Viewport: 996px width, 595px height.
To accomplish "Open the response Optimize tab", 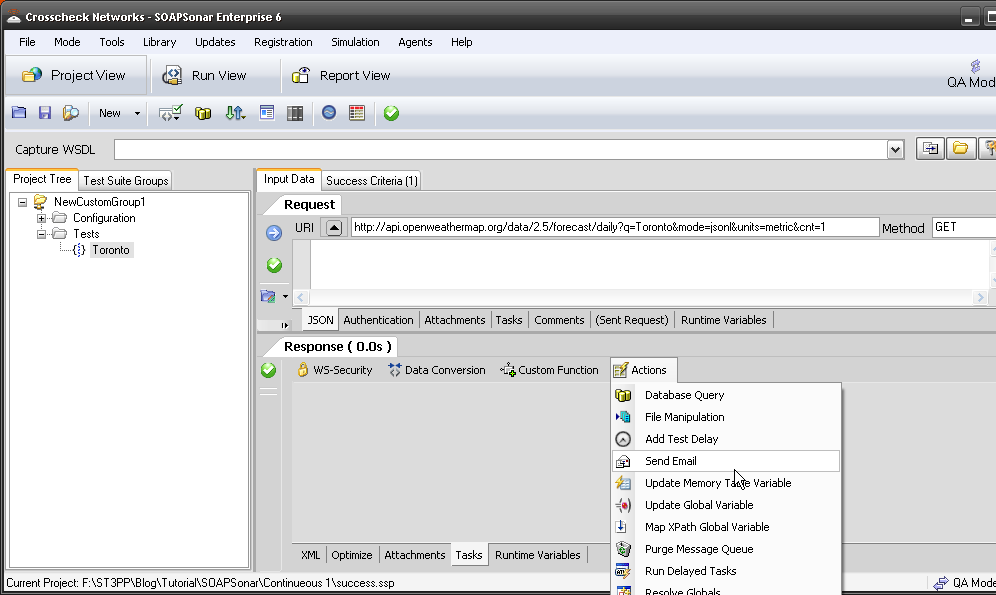I will [x=352, y=555].
